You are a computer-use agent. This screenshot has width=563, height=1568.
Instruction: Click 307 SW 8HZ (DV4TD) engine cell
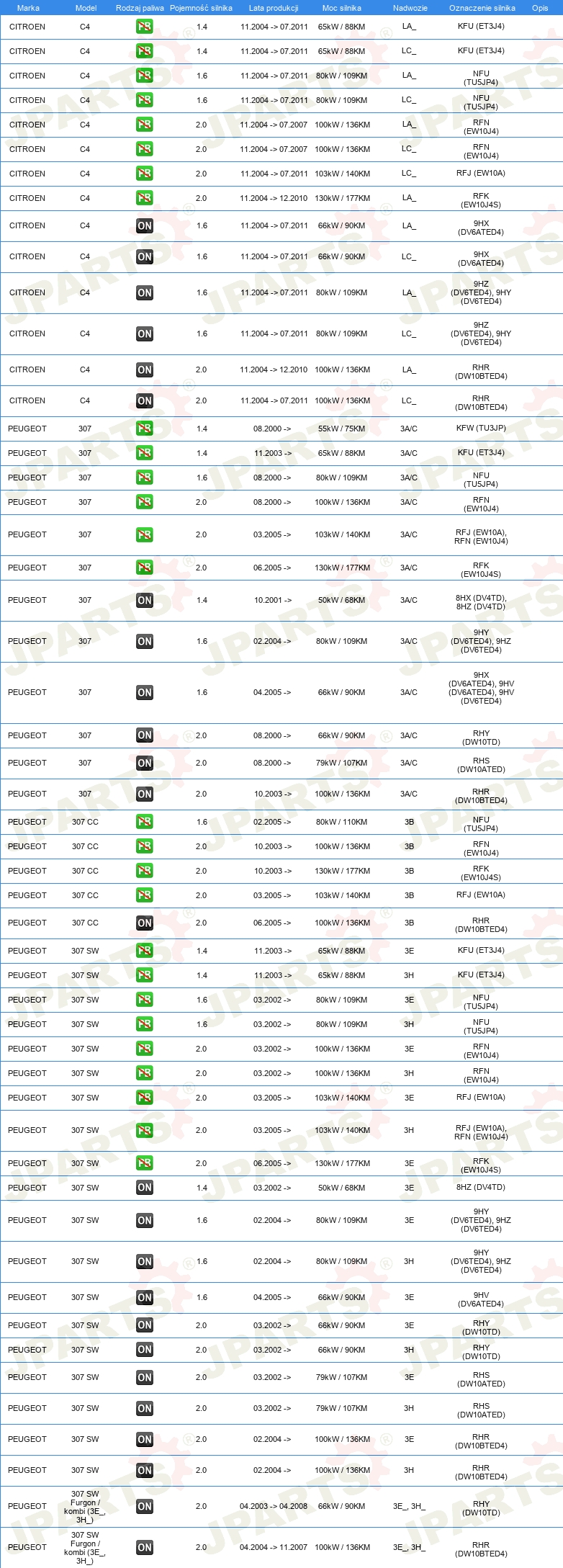pyautogui.click(x=481, y=1187)
